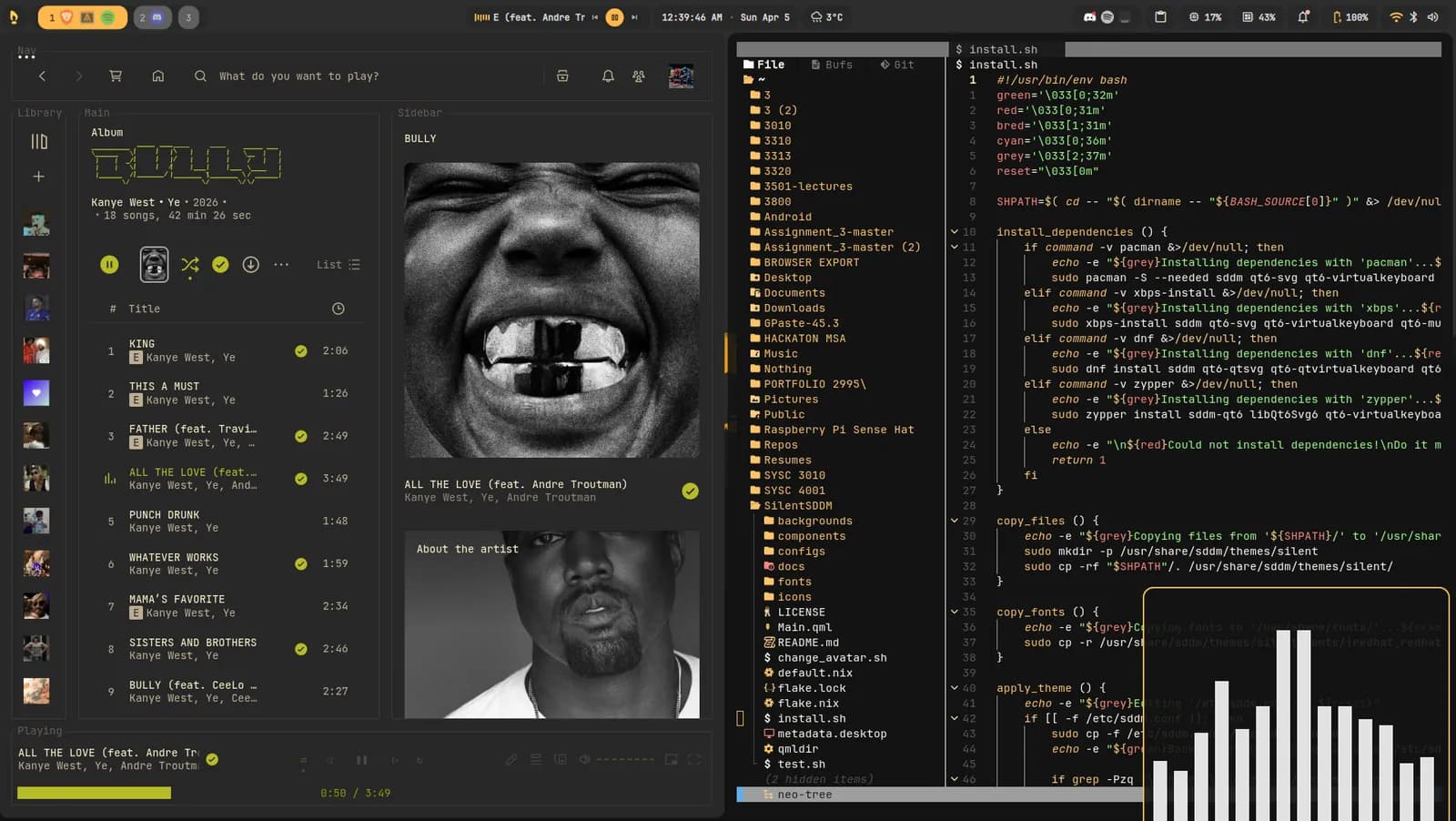
Task: Open the Spotify cart icon
Action: click(116, 76)
